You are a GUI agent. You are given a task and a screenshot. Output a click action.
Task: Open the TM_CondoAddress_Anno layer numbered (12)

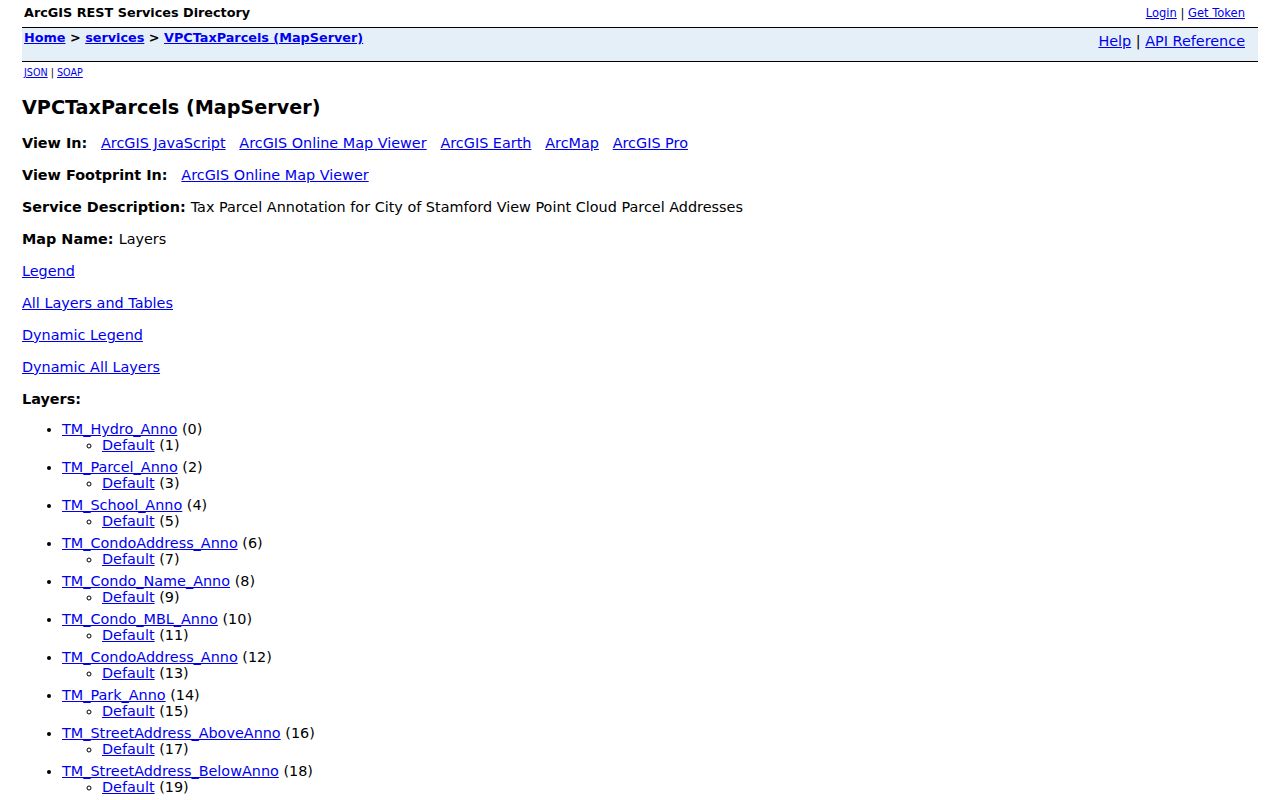coord(150,657)
